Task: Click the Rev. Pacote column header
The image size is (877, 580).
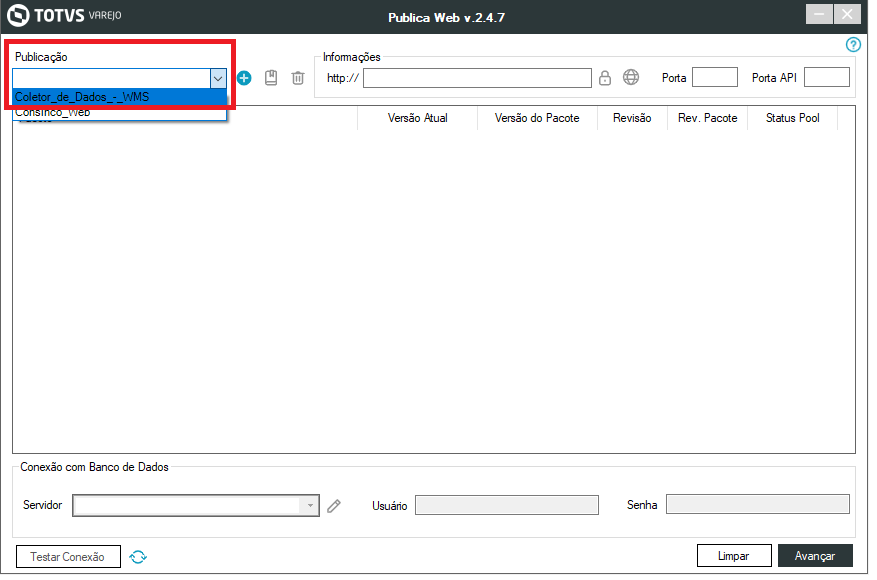Action: pos(708,118)
